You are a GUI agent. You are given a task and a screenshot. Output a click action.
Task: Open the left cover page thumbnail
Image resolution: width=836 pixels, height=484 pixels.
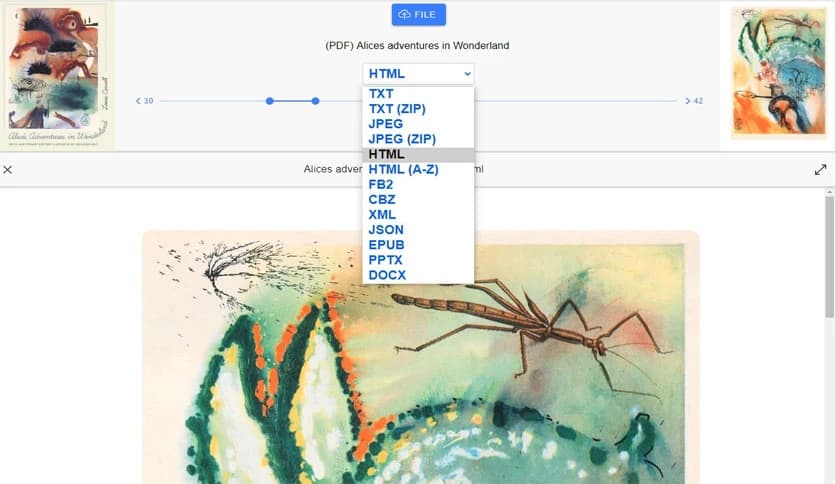point(58,76)
